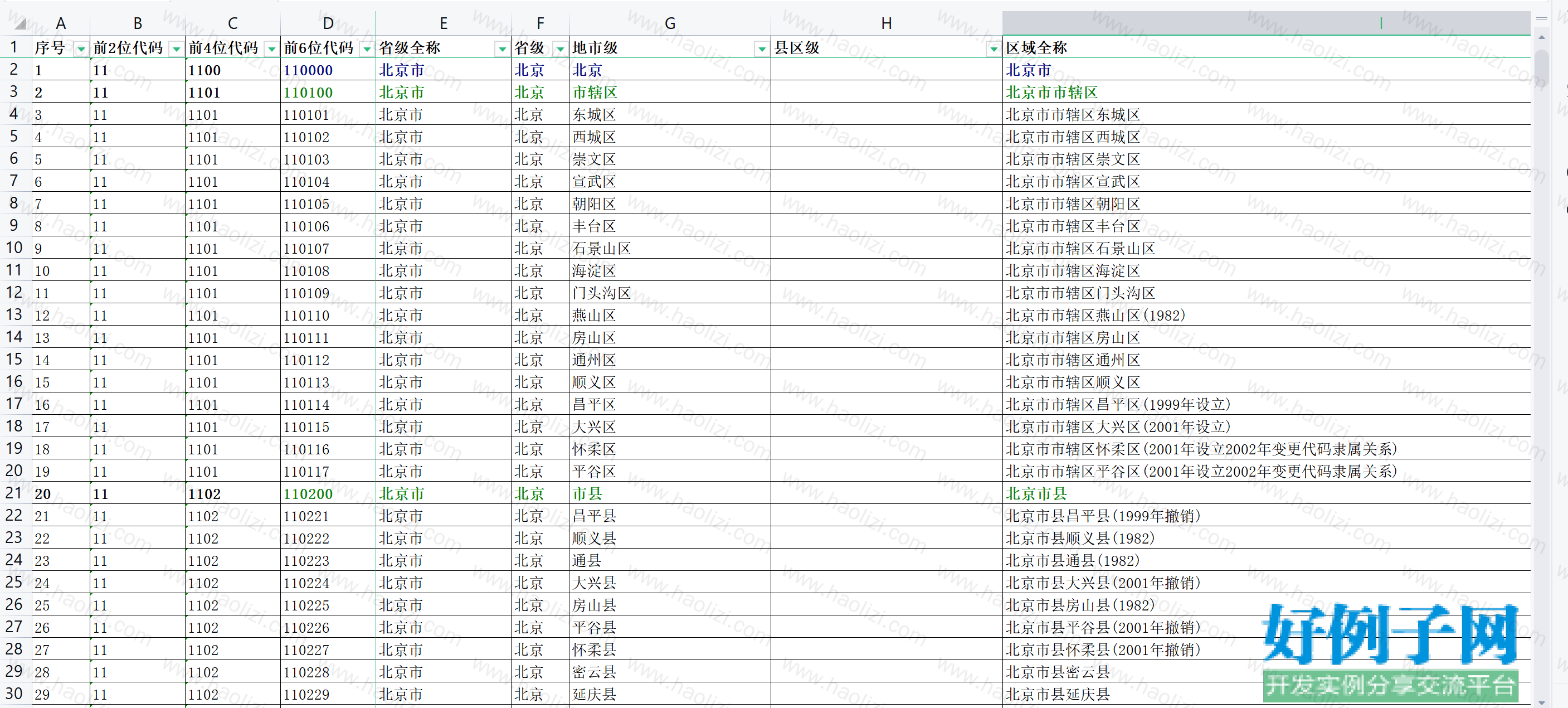Click the bold 1102 cell in row 21

pos(233,494)
